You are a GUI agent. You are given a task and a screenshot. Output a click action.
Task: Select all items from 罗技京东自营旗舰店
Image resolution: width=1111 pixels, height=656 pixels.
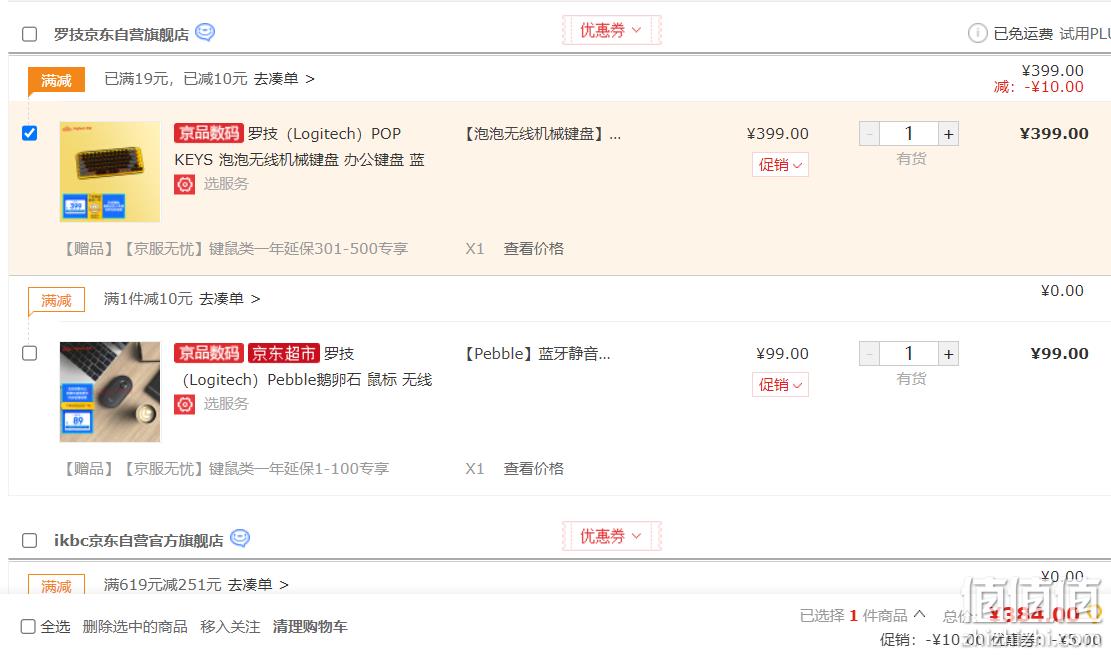tap(30, 34)
